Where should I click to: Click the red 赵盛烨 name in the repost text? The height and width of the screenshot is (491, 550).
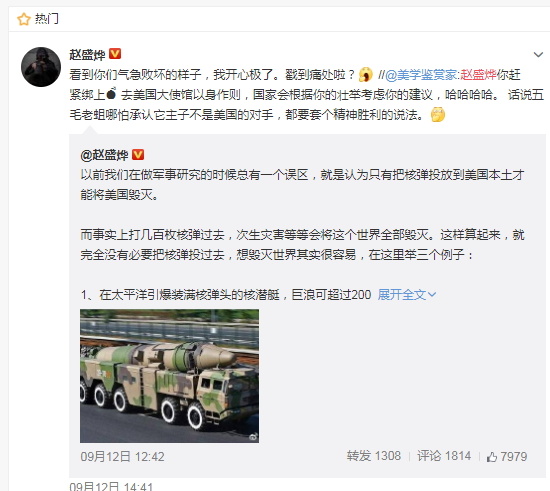[478, 75]
